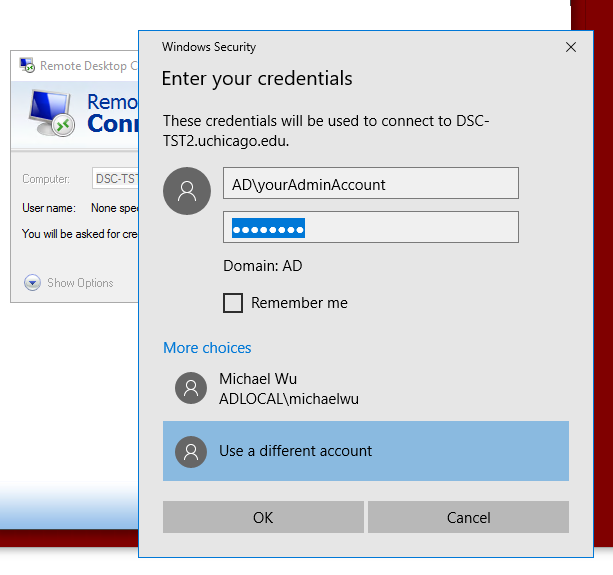Open the Computer combo box in Remote Desktop
Image resolution: width=613 pixels, height=575 pixels.
click(x=115, y=179)
